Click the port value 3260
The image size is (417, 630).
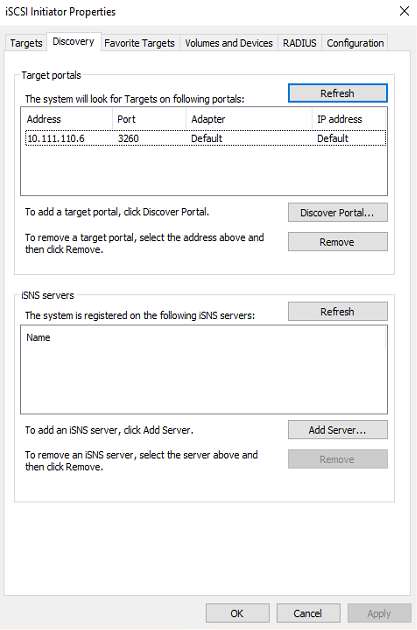(x=128, y=139)
